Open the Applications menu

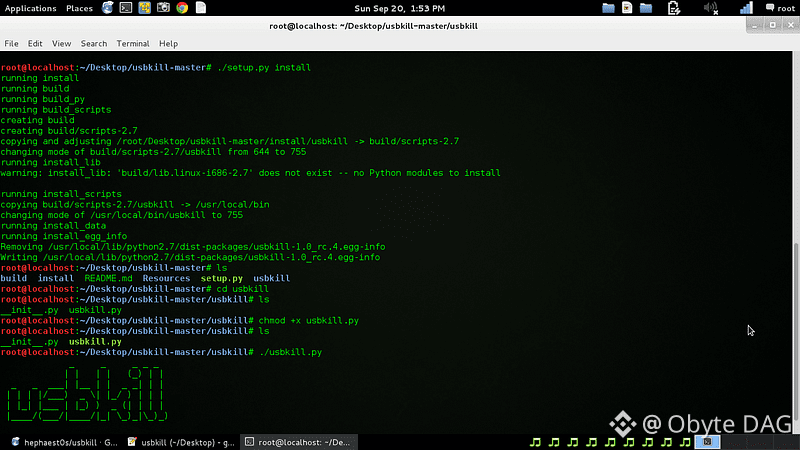pos(31,8)
